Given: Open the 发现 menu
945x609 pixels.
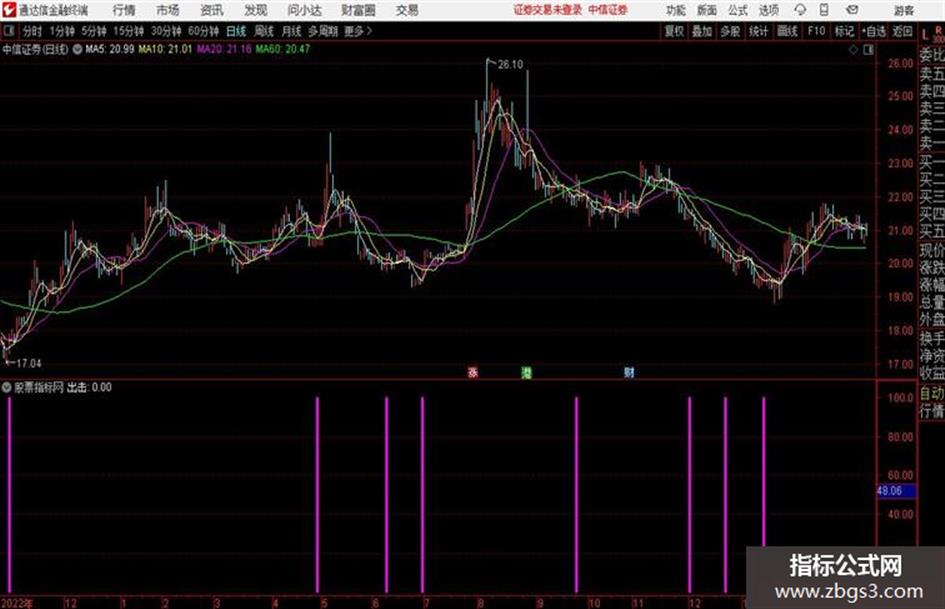Looking at the screenshot, I should pyautogui.click(x=256, y=10).
